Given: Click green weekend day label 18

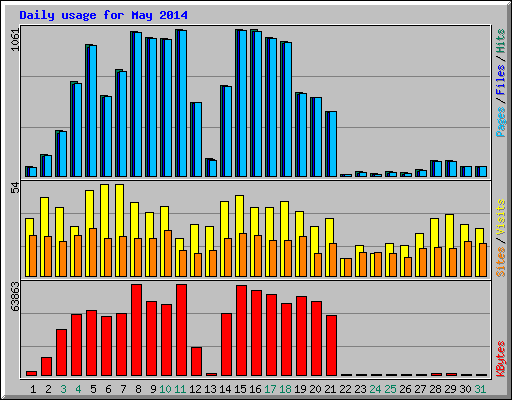Looking at the screenshot, I should (285, 389).
